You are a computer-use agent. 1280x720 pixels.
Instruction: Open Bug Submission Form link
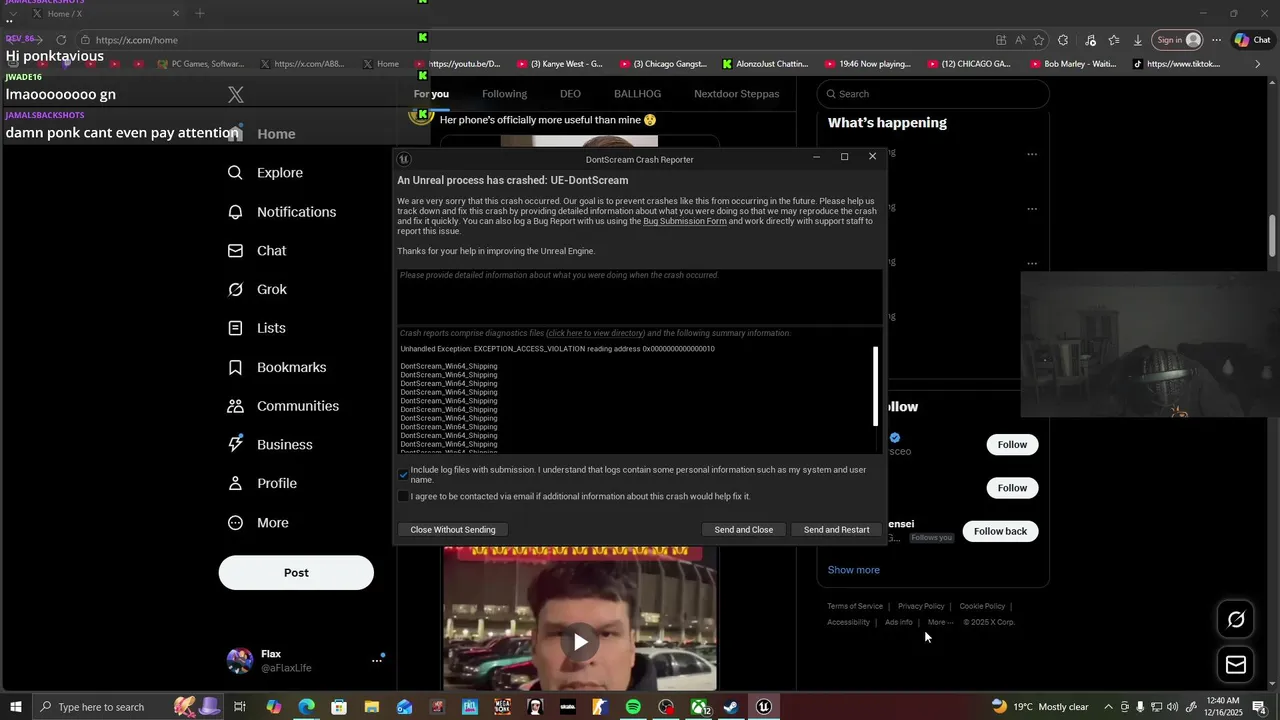[685, 221]
